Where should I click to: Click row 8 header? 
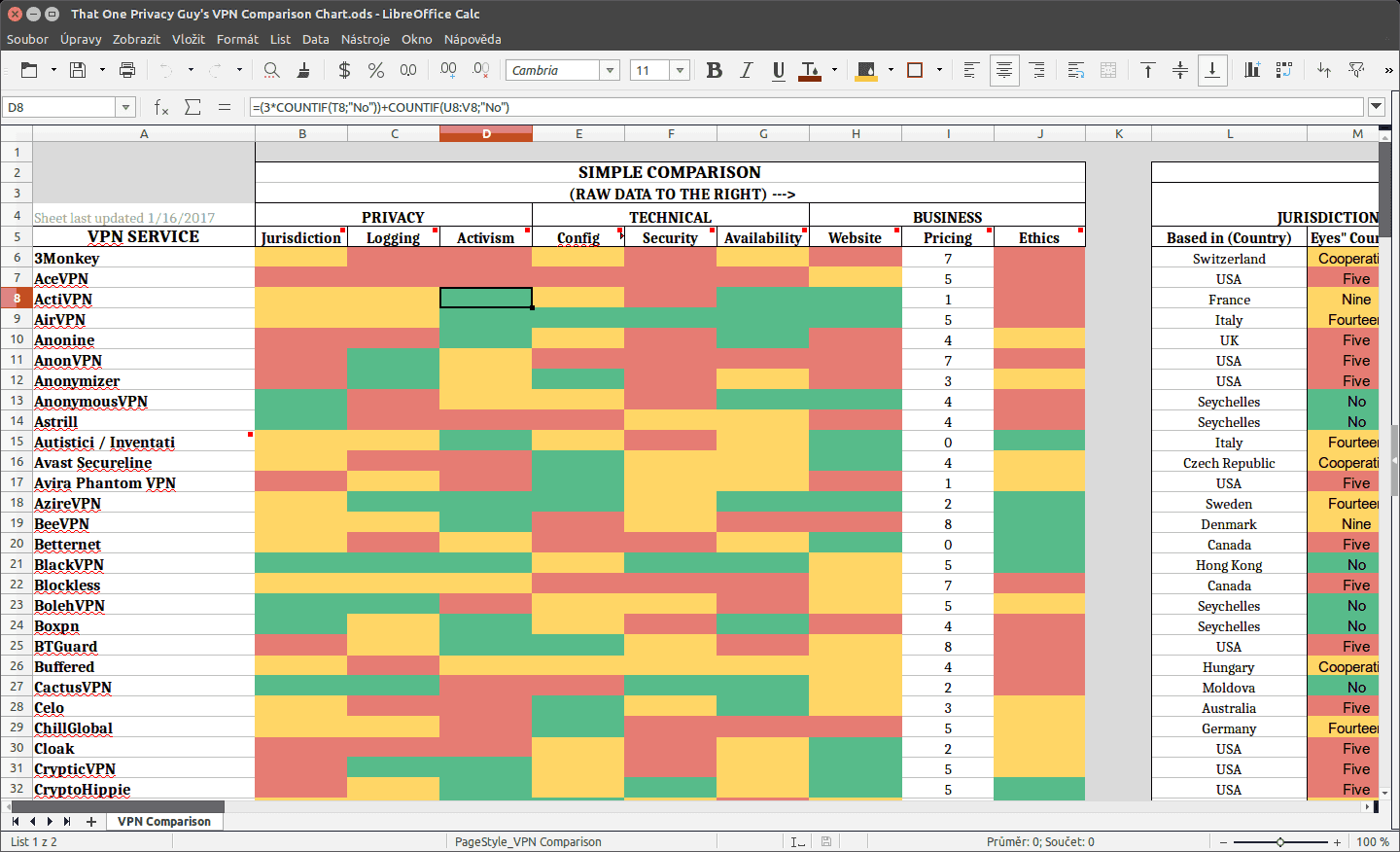(17, 299)
